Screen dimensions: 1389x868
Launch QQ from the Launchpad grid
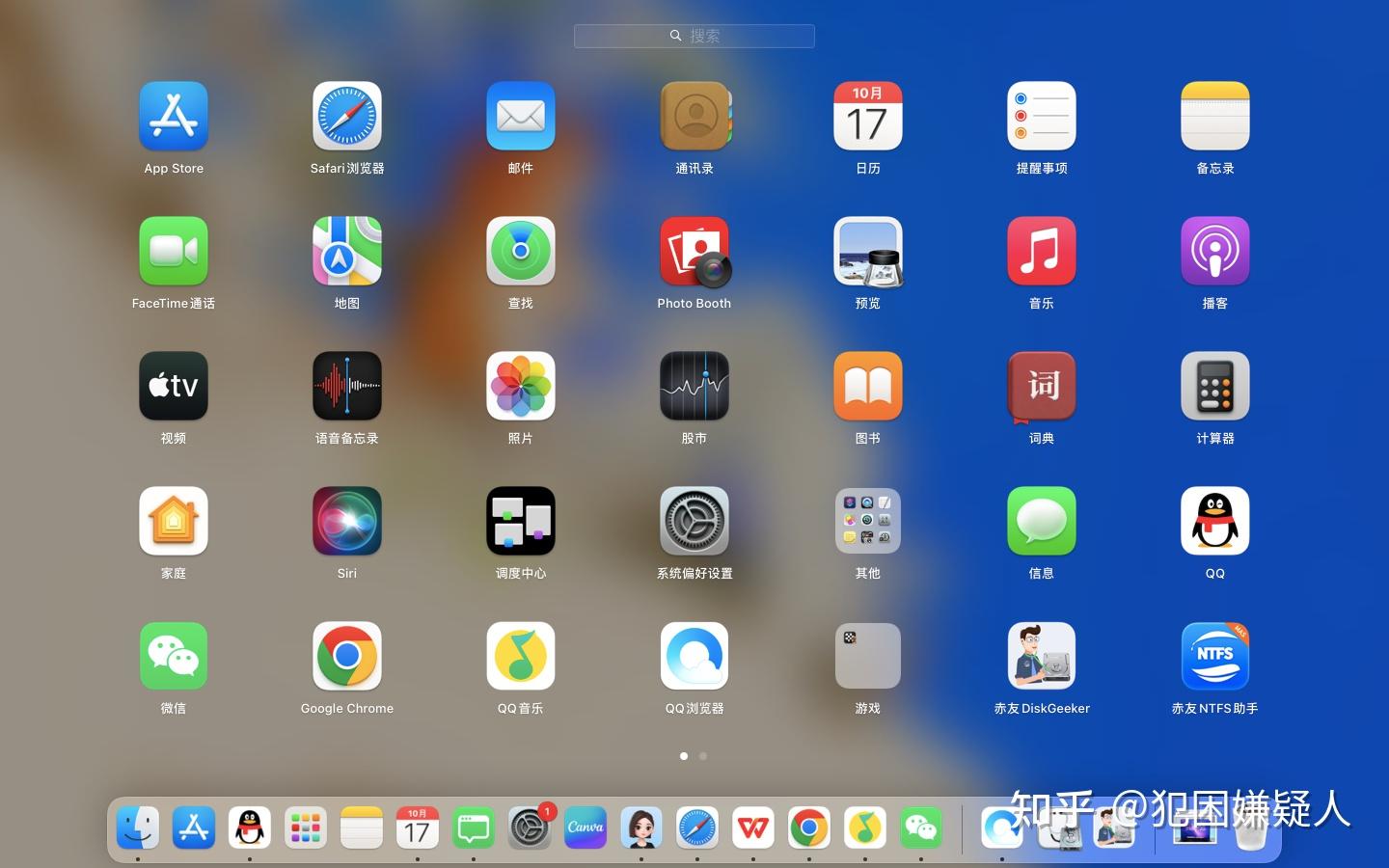coord(1215,521)
